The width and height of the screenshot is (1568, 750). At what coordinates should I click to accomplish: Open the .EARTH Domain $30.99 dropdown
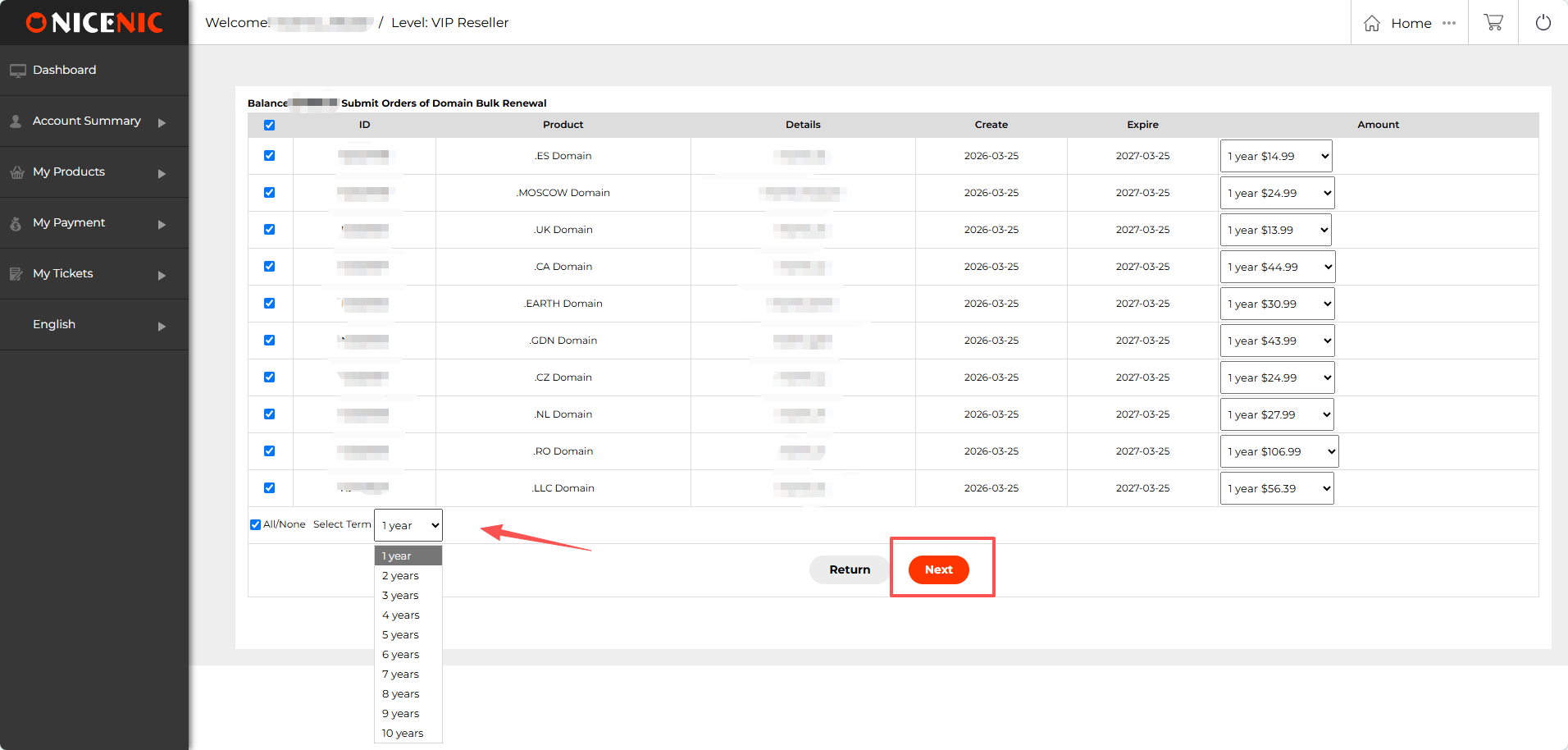pyautogui.click(x=1277, y=304)
